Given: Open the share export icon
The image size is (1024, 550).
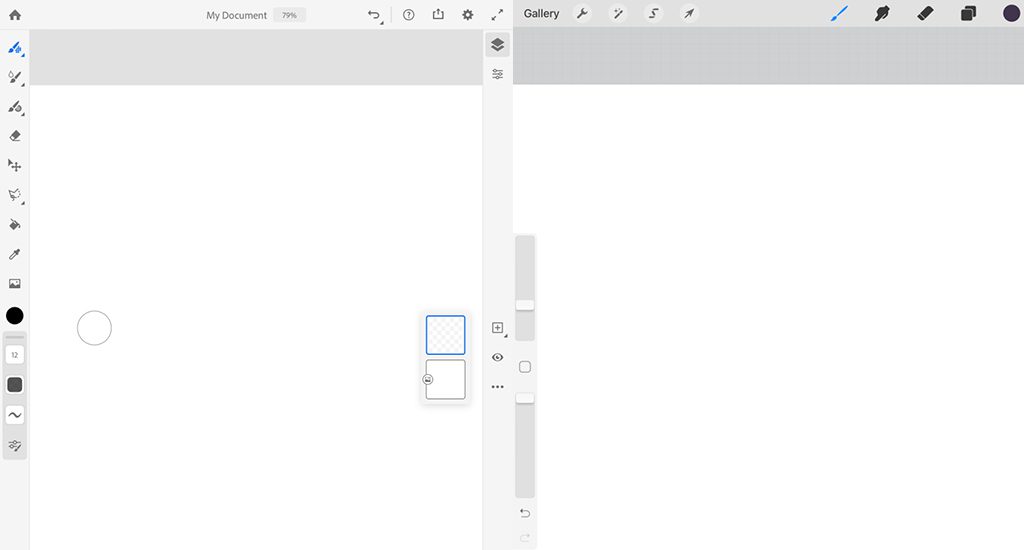Looking at the screenshot, I should [438, 14].
